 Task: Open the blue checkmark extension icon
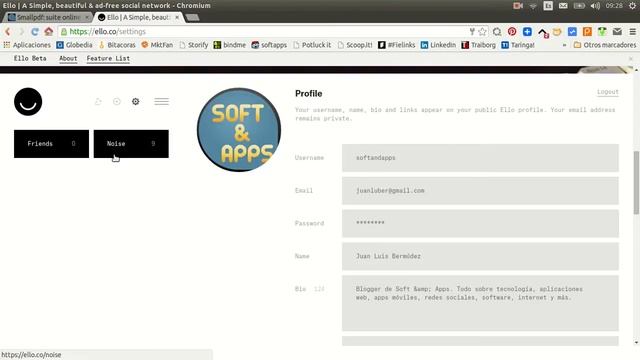tap(572, 31)
